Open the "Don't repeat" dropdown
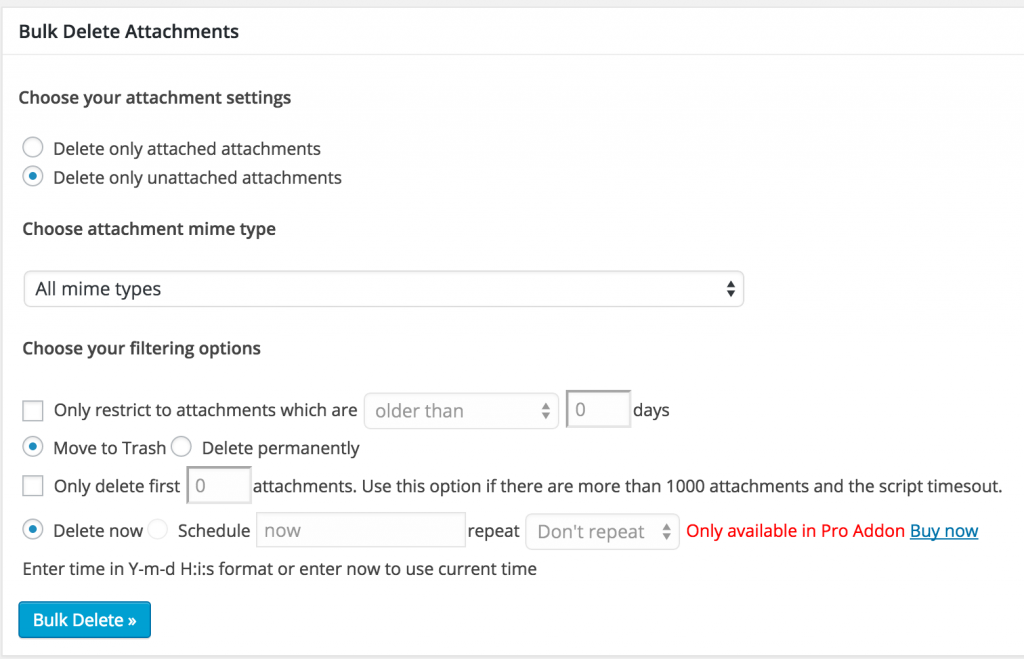 (595, 531)
